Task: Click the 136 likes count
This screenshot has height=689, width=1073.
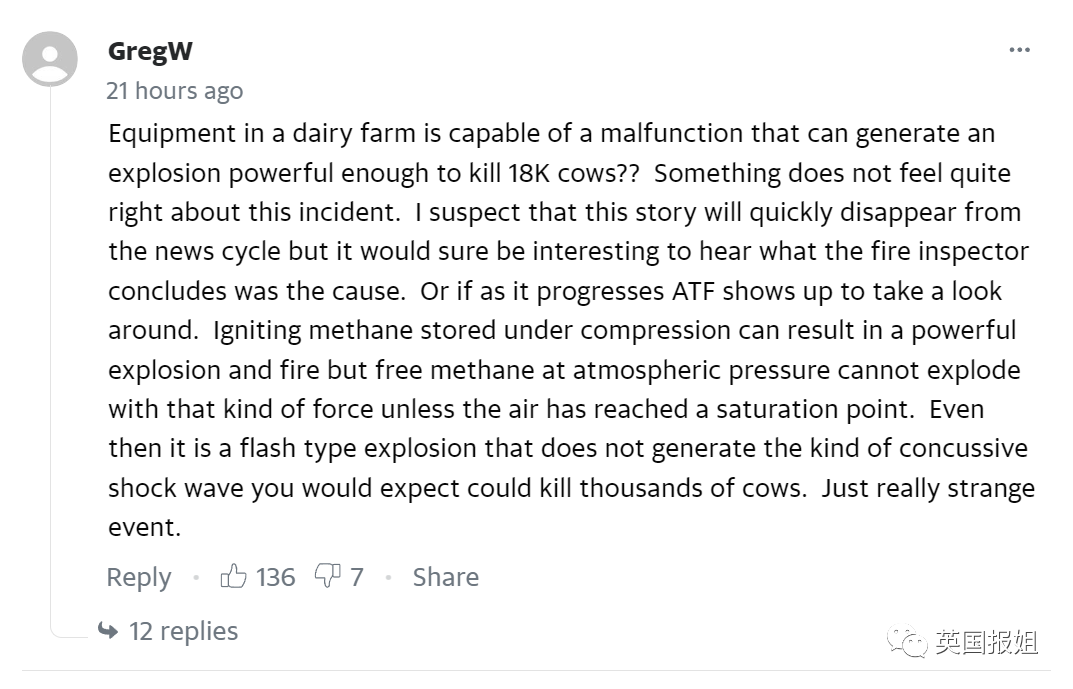Action: tap(275, 577)
